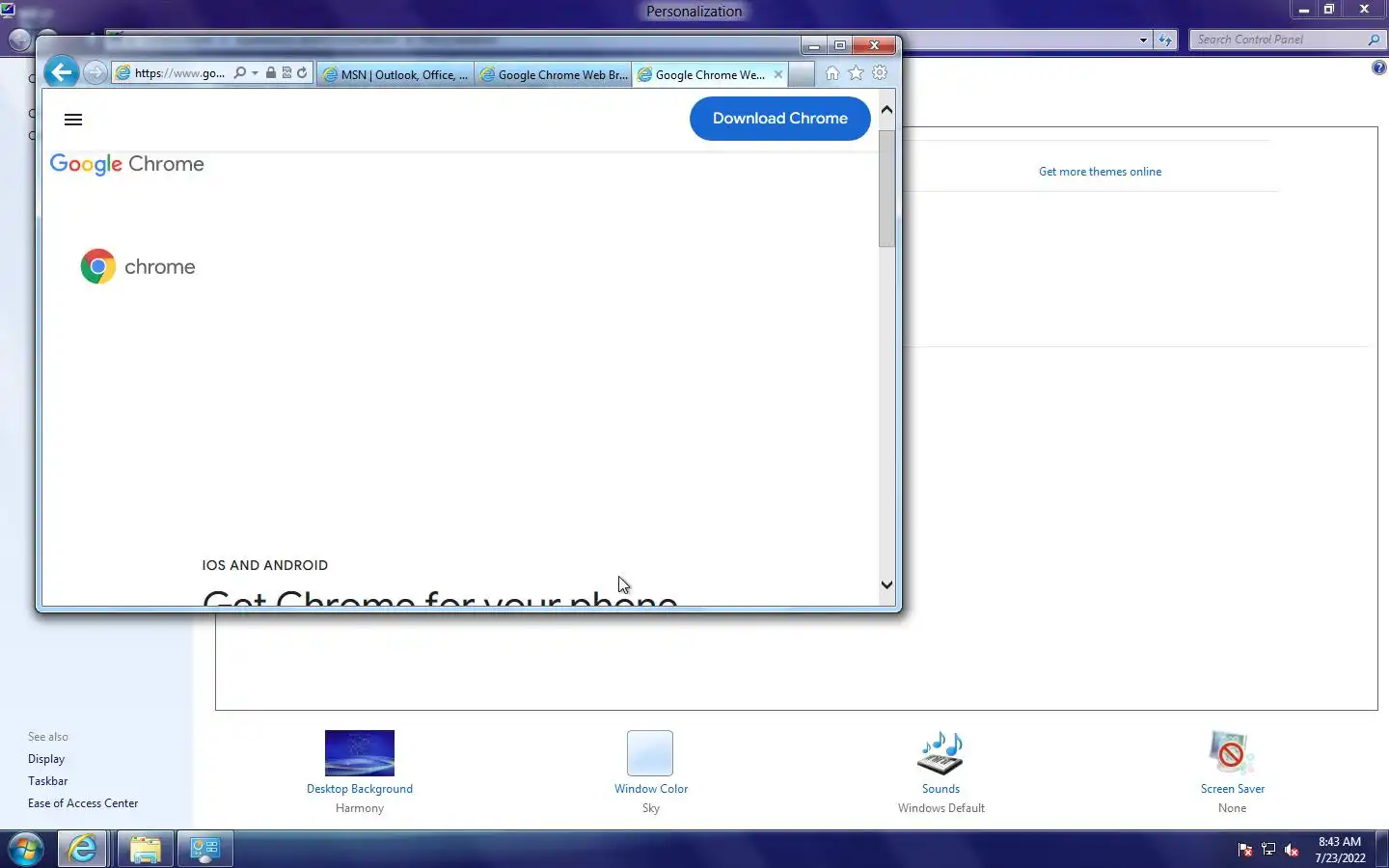Open Favorites with the star icon
The image size is (1389, 868).
(856, 73)
